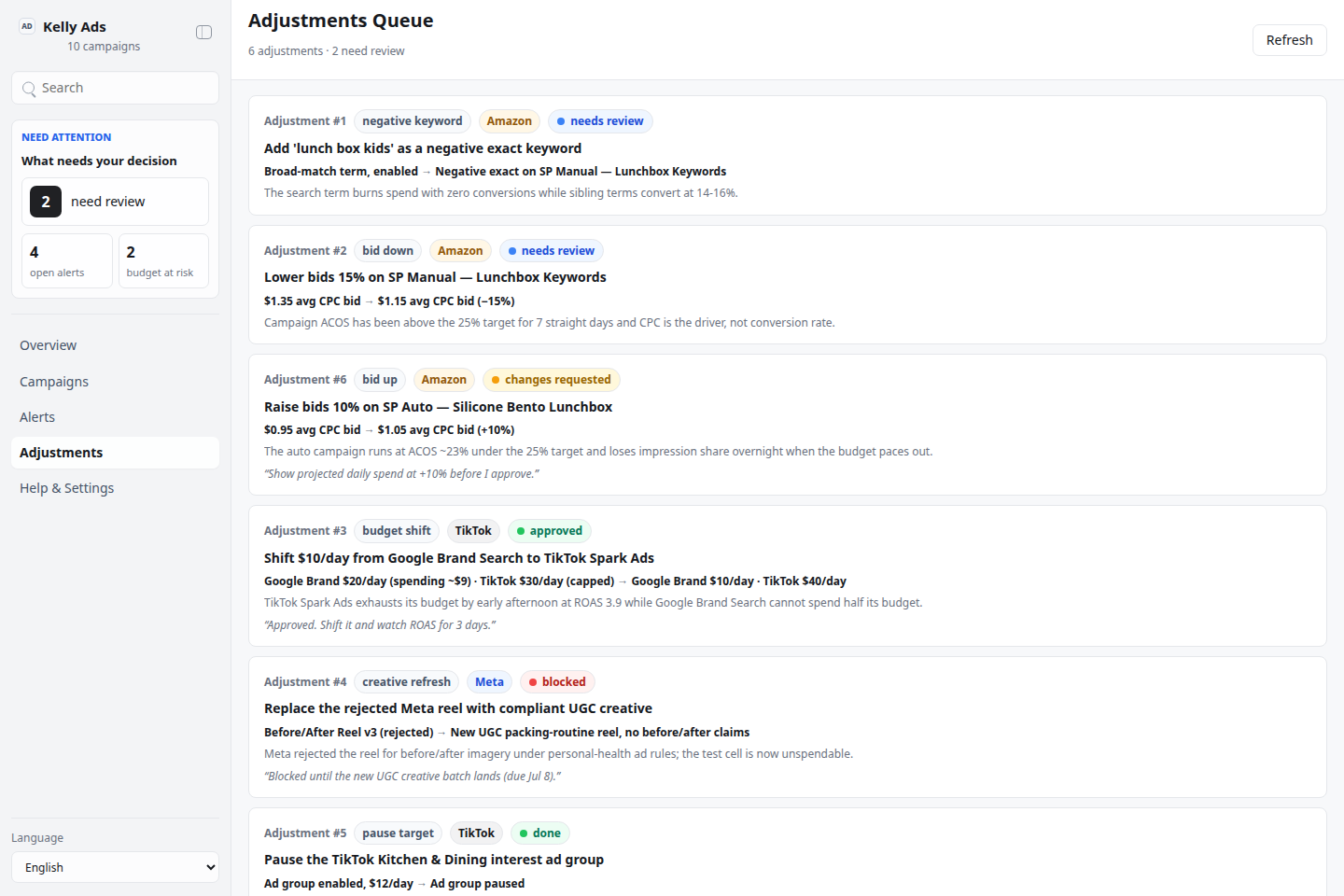Click needs review badge on Adjustment #2
1344x896 pixels.
coord(552,251)
